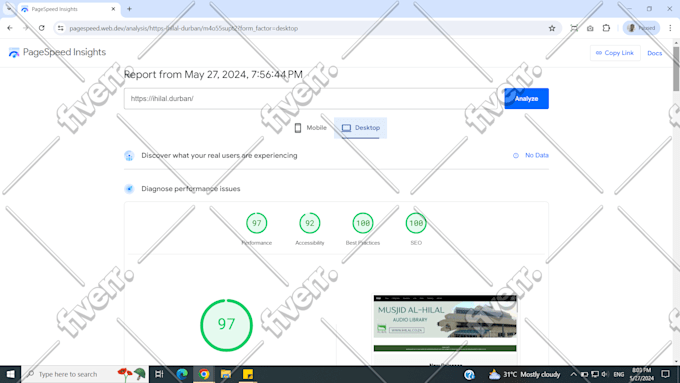
Task: Close the PageSpeed Insights browser tab
Action: tap(113, 9)
